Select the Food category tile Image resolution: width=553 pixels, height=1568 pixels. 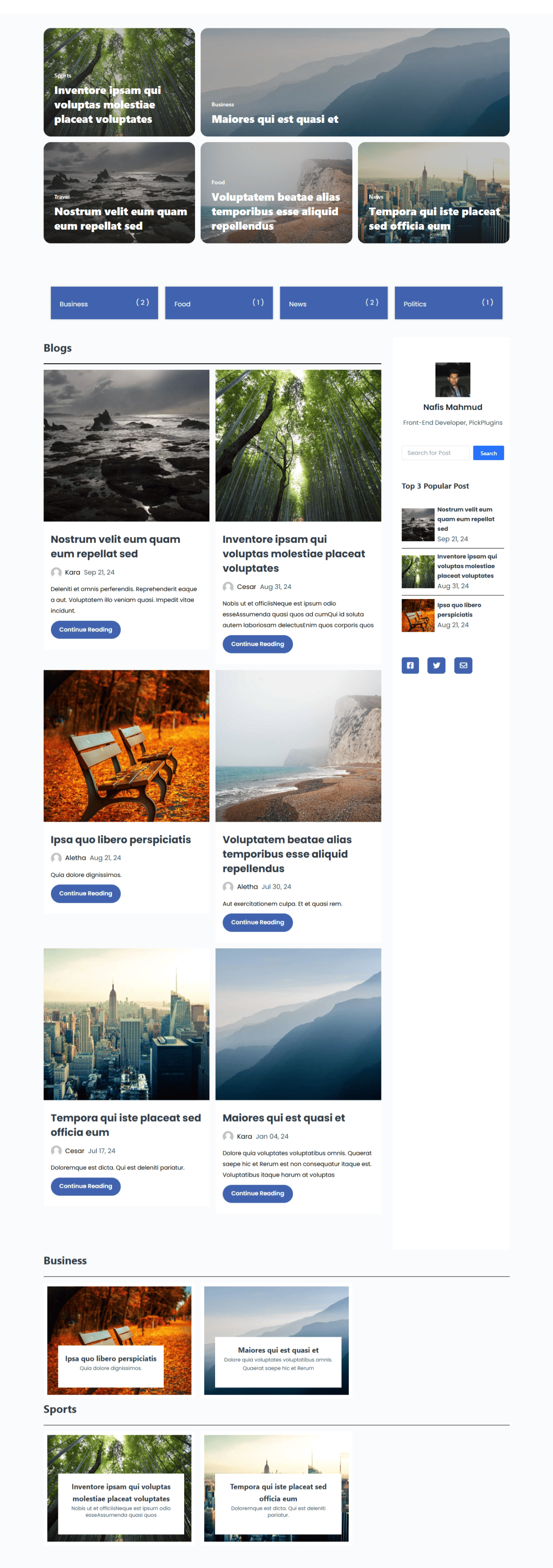(x=219, y=303)
